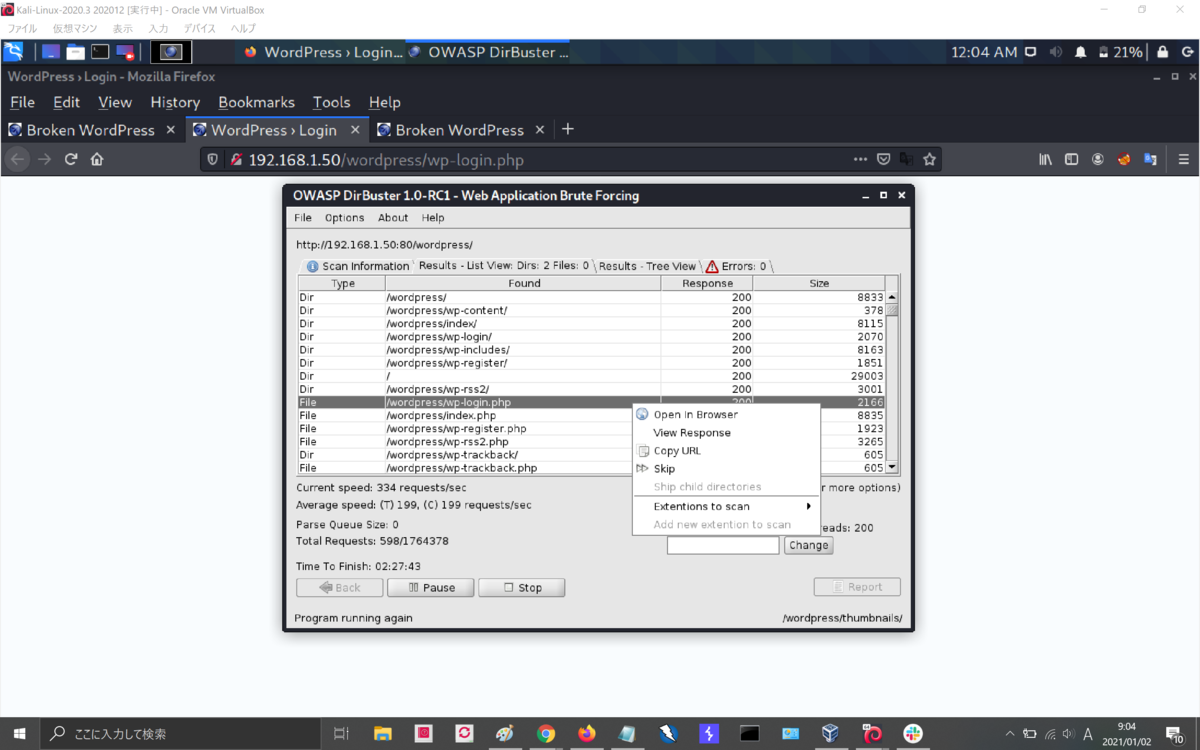Expand Extentions to scan submenu
The image size is (1200, 750).
(x=726, y=506)
